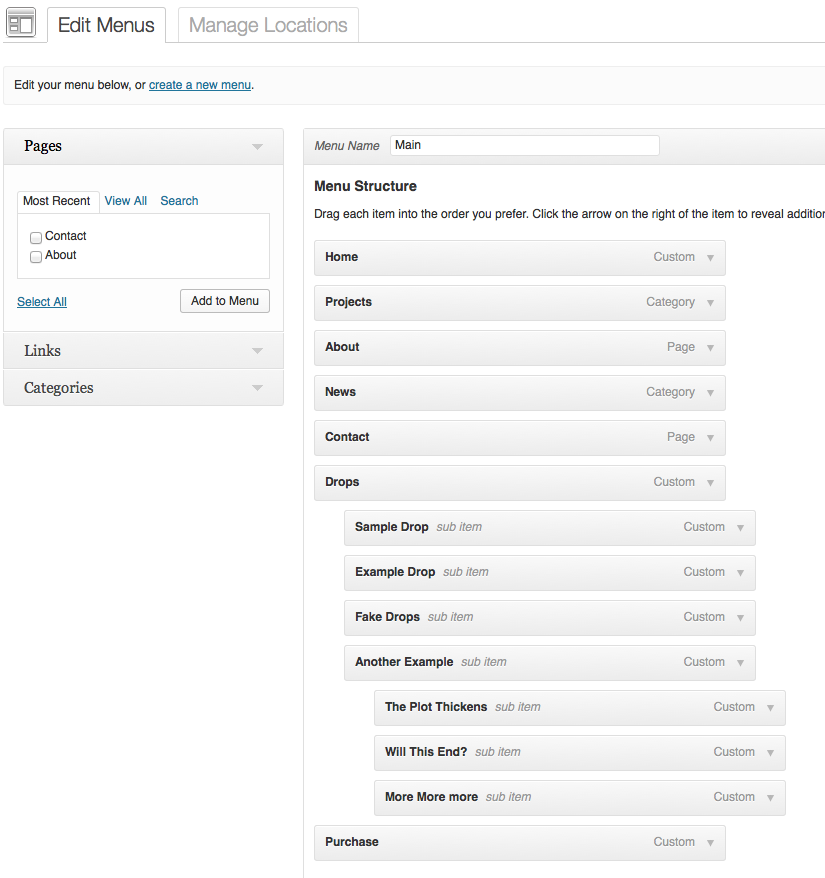Collapse the Pages panel
The width and height of the screenshot is (825, 878).
click(x=257, y=147)
